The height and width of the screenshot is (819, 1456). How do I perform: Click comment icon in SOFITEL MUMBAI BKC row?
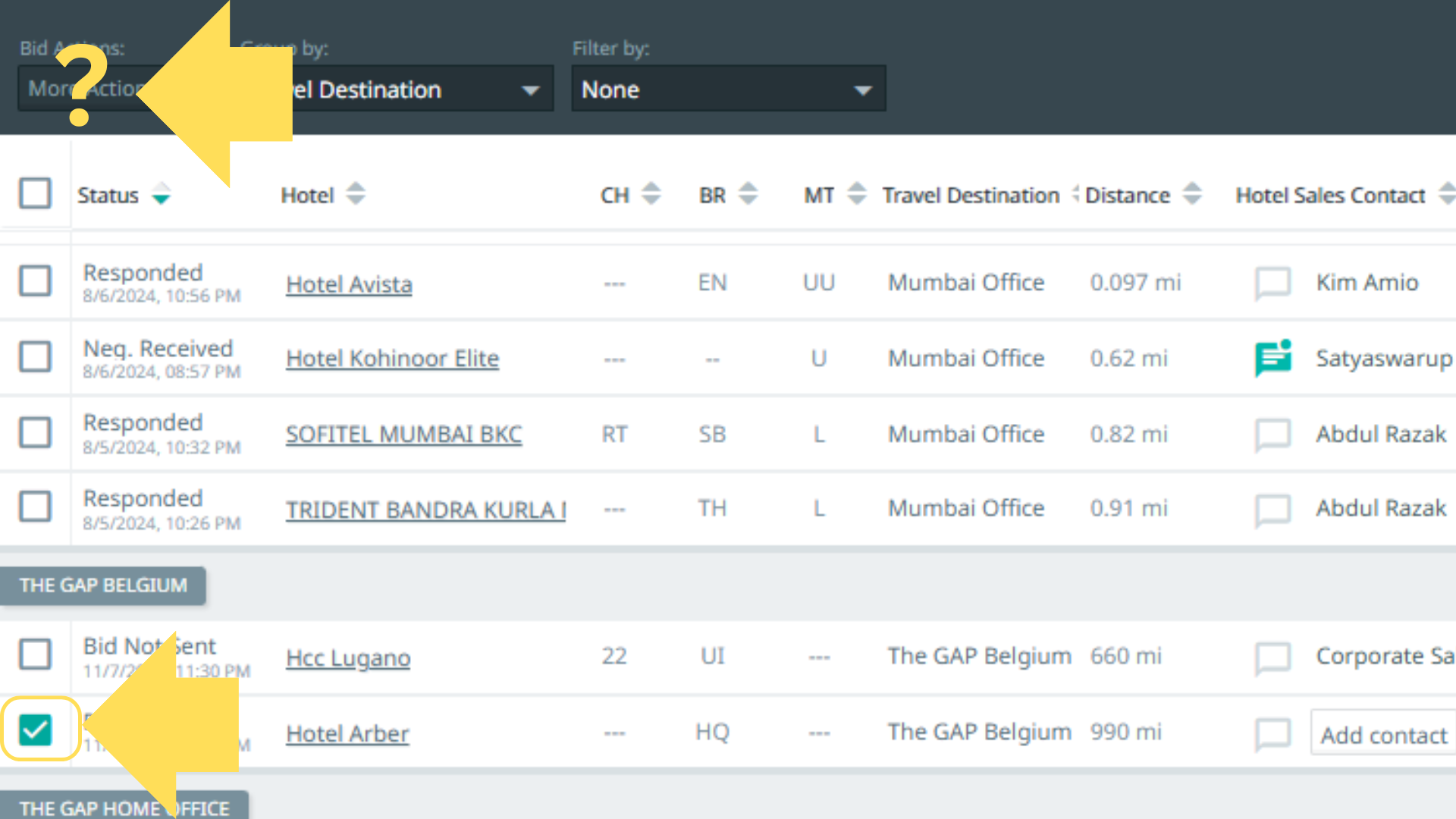[x=1272, y=435]
